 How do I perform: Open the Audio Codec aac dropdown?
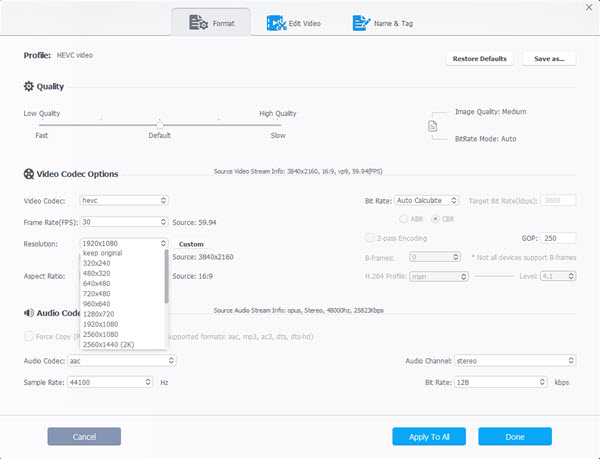[122, 360]
